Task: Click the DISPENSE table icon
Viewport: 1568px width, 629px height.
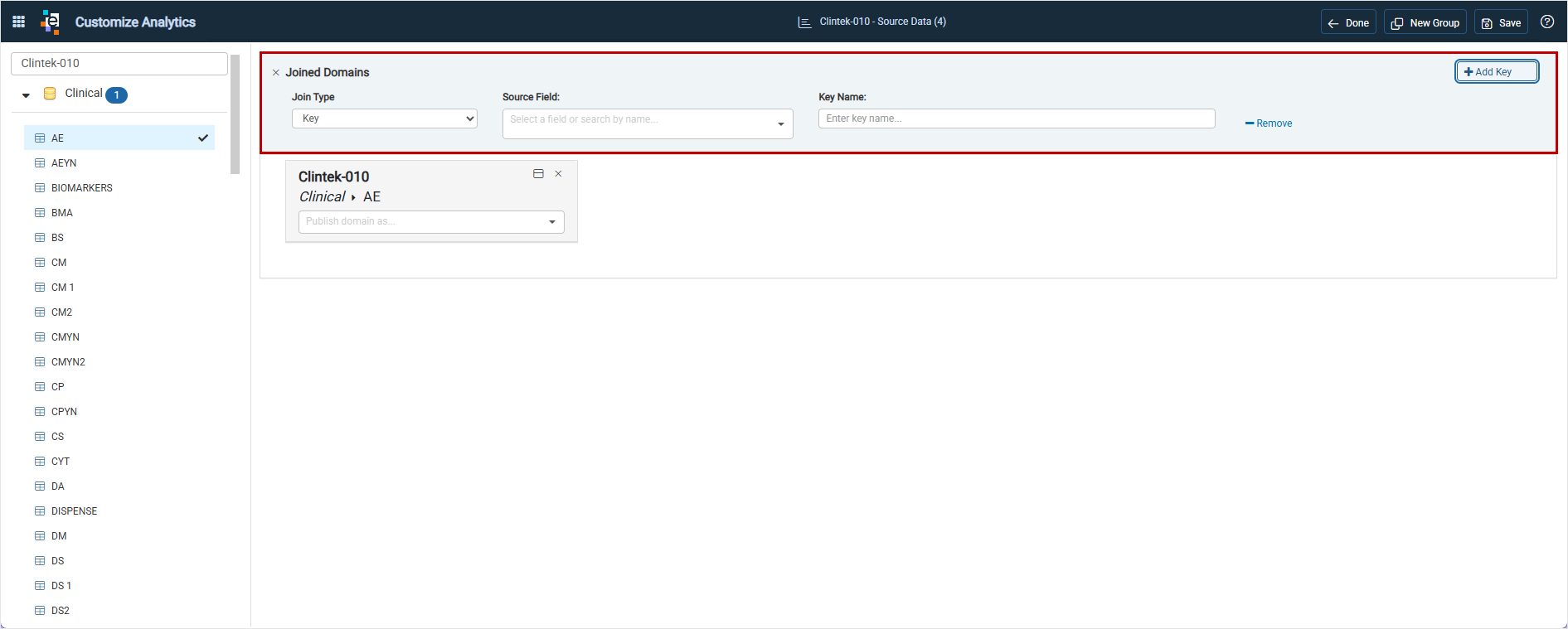Action: (40, 511)
